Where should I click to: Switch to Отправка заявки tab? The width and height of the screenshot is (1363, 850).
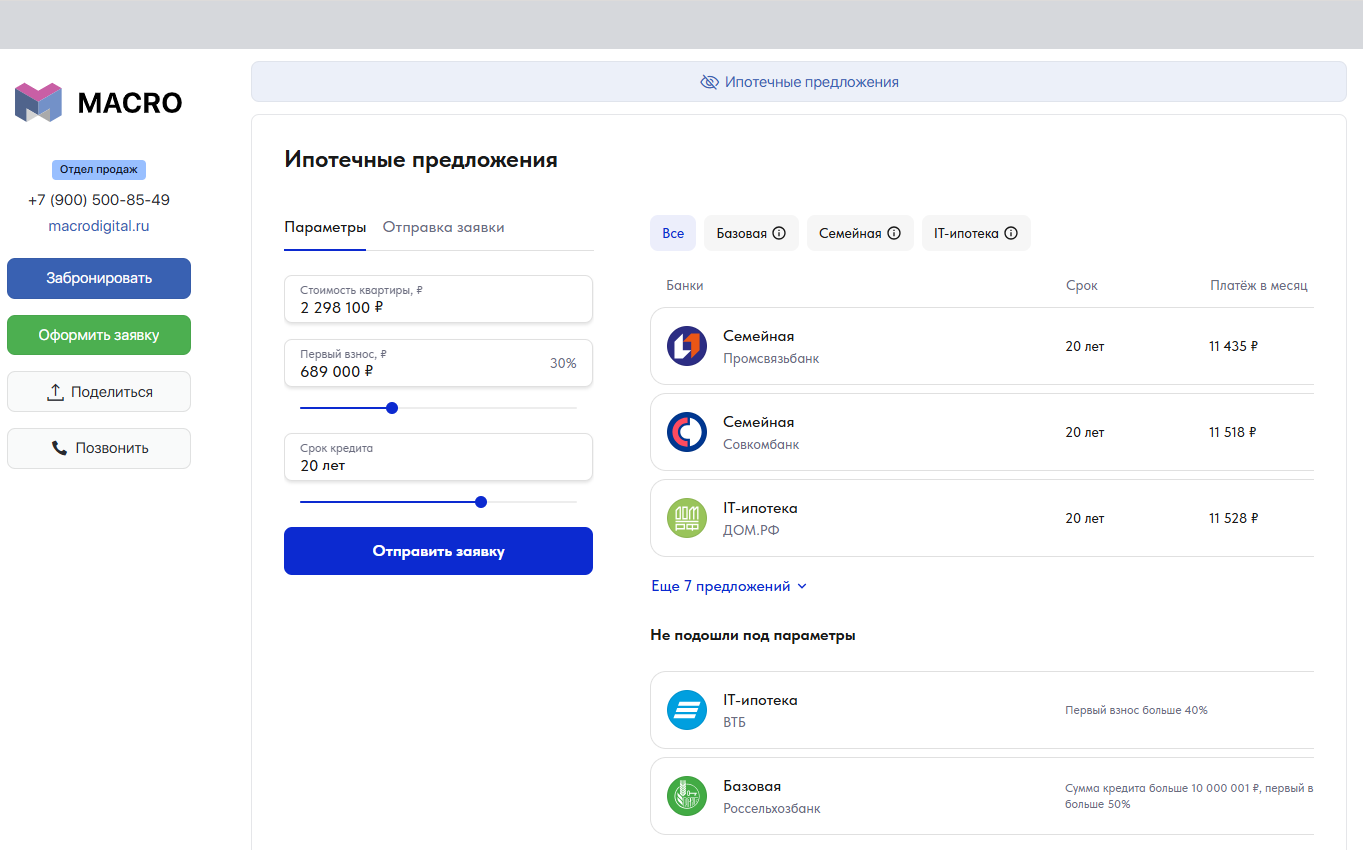(x=443, y=227)
